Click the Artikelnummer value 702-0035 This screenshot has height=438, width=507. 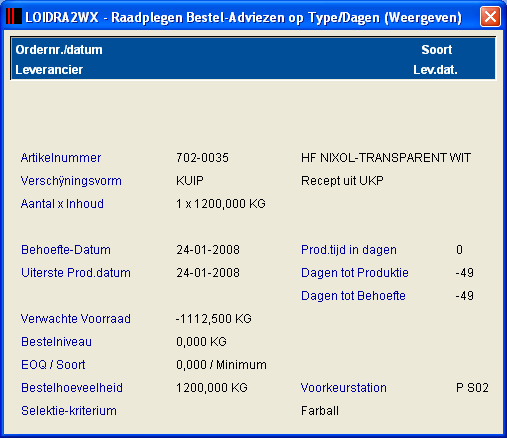[202, 158]
